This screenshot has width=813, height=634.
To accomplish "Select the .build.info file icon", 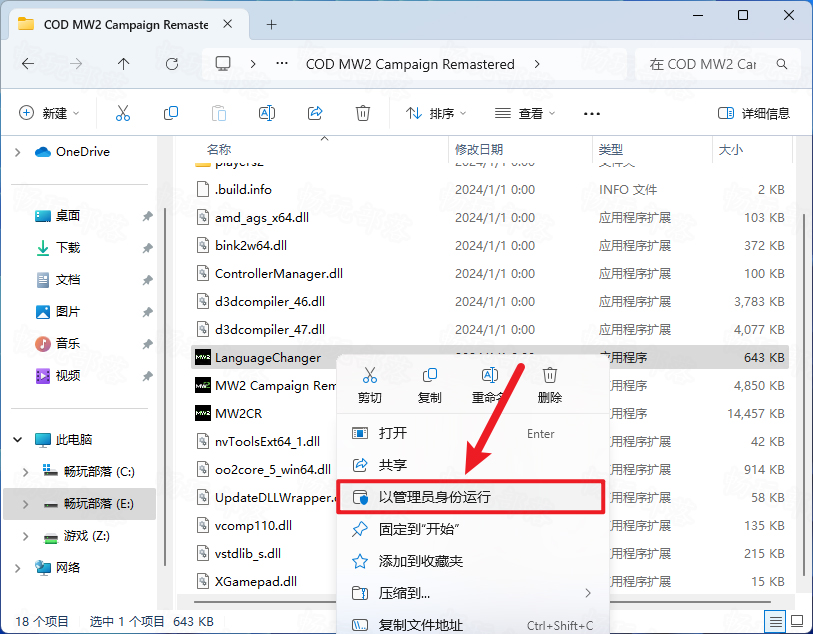I will tap(203, 189).
